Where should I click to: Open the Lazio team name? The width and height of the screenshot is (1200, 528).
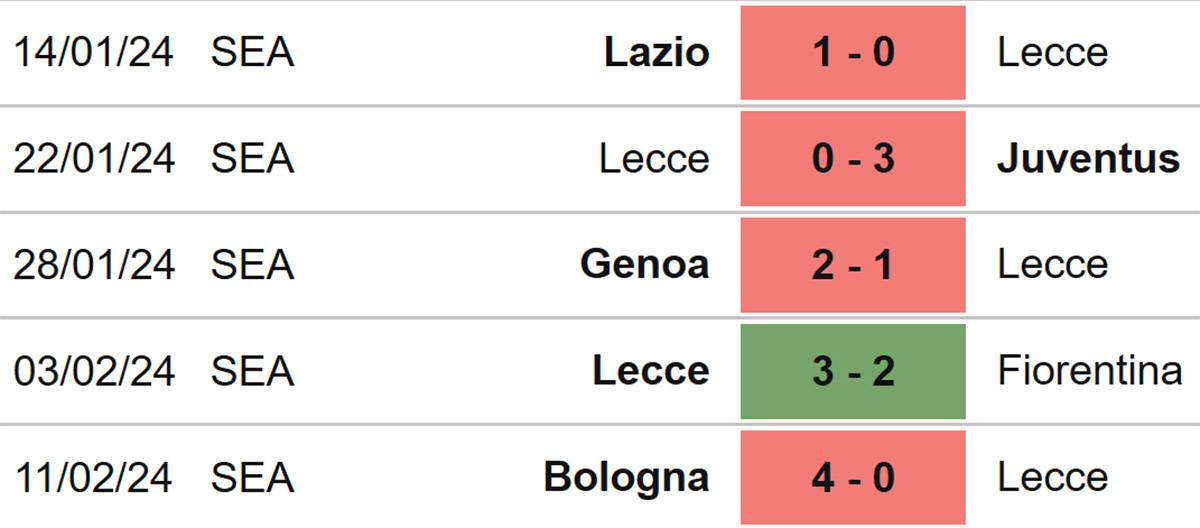point(657,53)
